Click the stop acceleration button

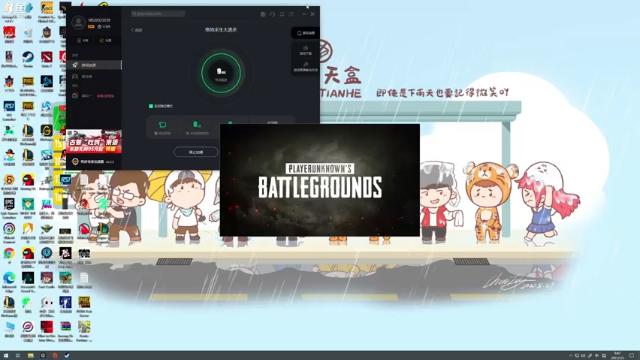[196, 152]
